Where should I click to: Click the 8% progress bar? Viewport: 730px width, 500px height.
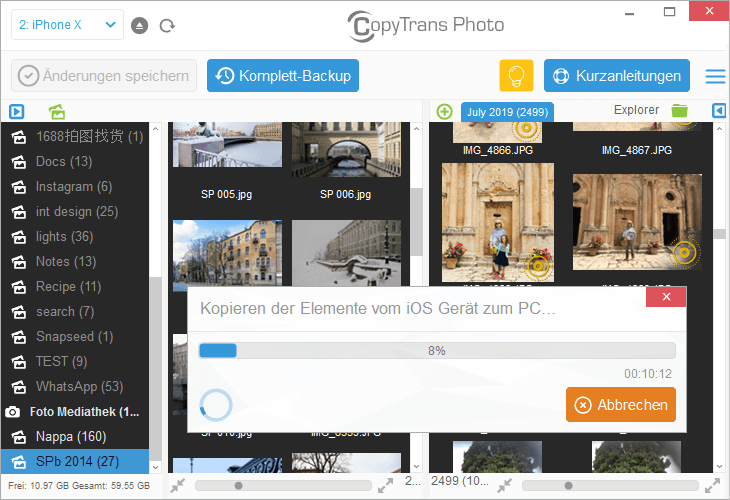pyautogui.click(x=437, y=351)
